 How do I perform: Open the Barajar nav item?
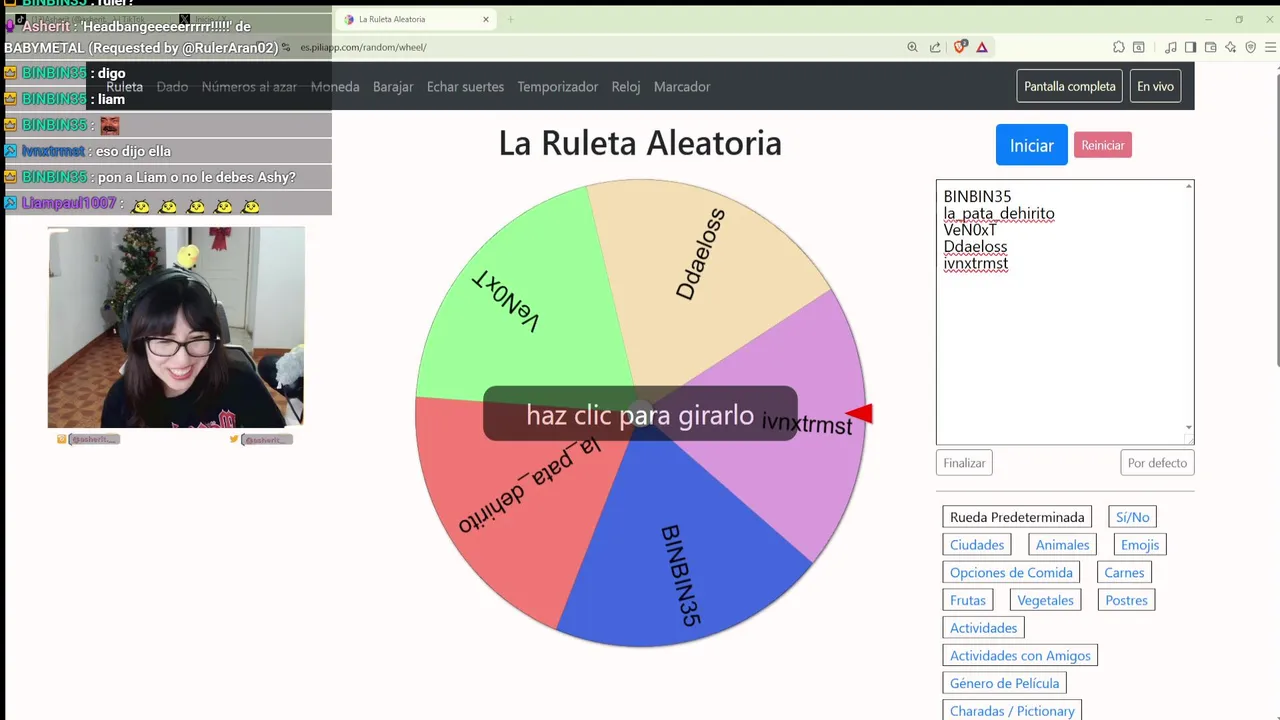pyautogui.click(x=393, y=87)
